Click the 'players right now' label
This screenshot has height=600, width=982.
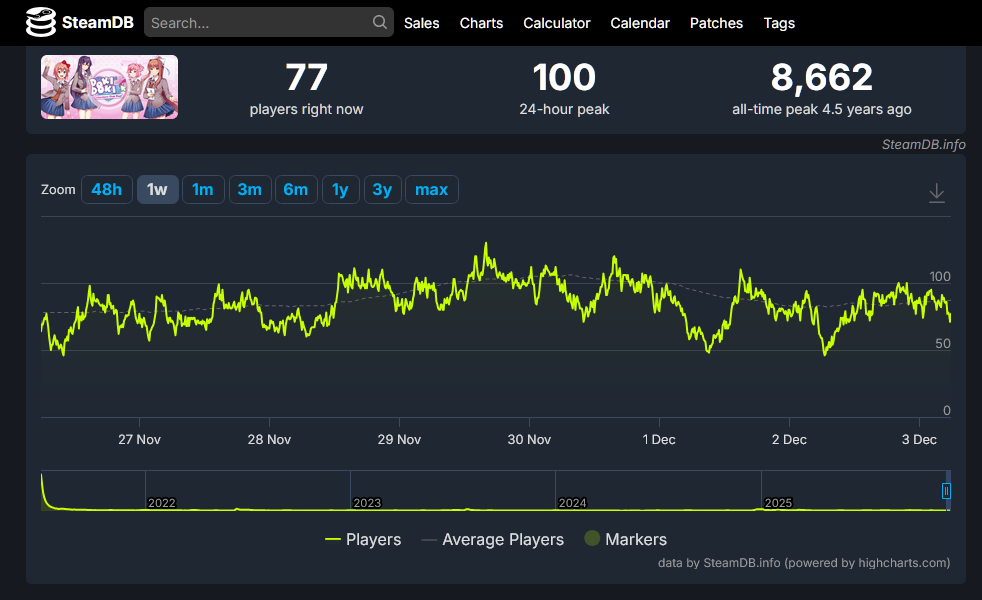(x=306, y=110)
